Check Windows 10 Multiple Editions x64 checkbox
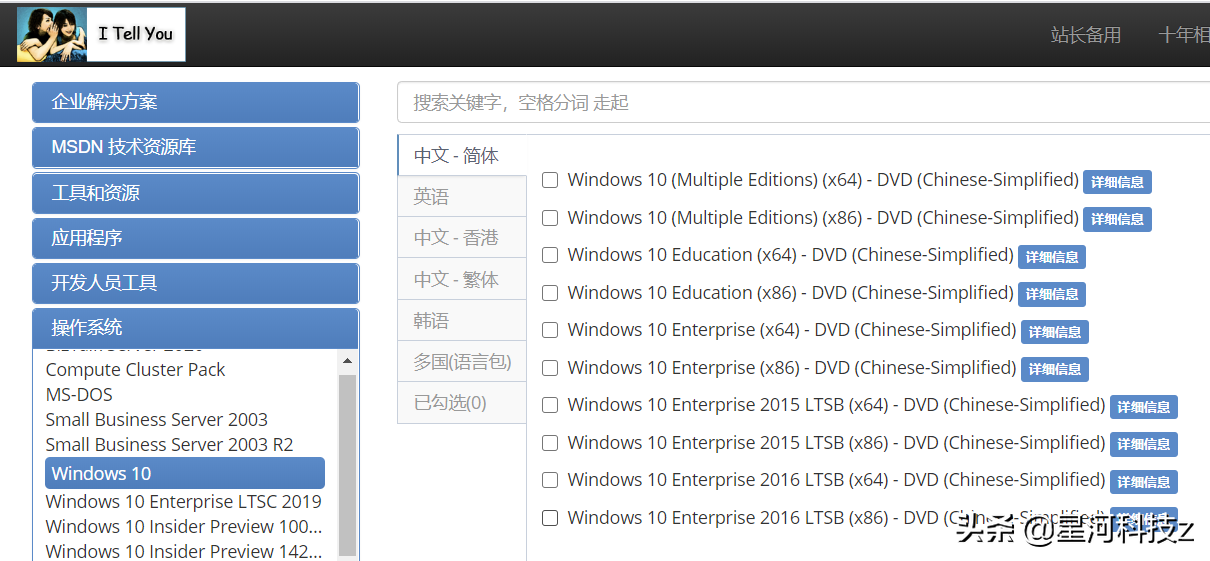Screen dimensions: 1210x561 pyautogui.click(x=550, y=180)
